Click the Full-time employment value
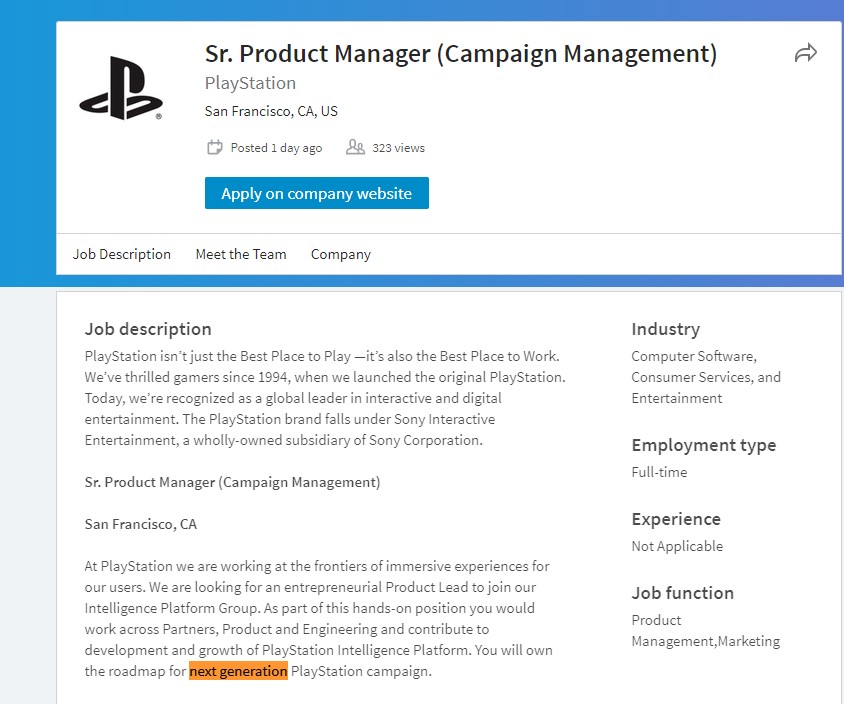 [x=659, y=472]
